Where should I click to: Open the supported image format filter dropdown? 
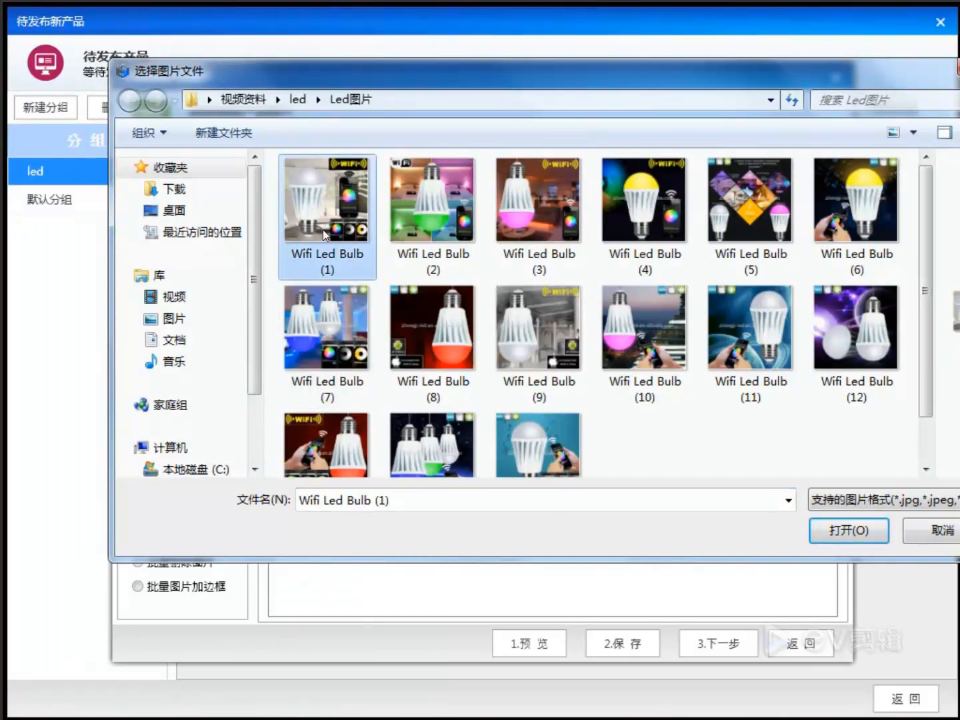883,500
